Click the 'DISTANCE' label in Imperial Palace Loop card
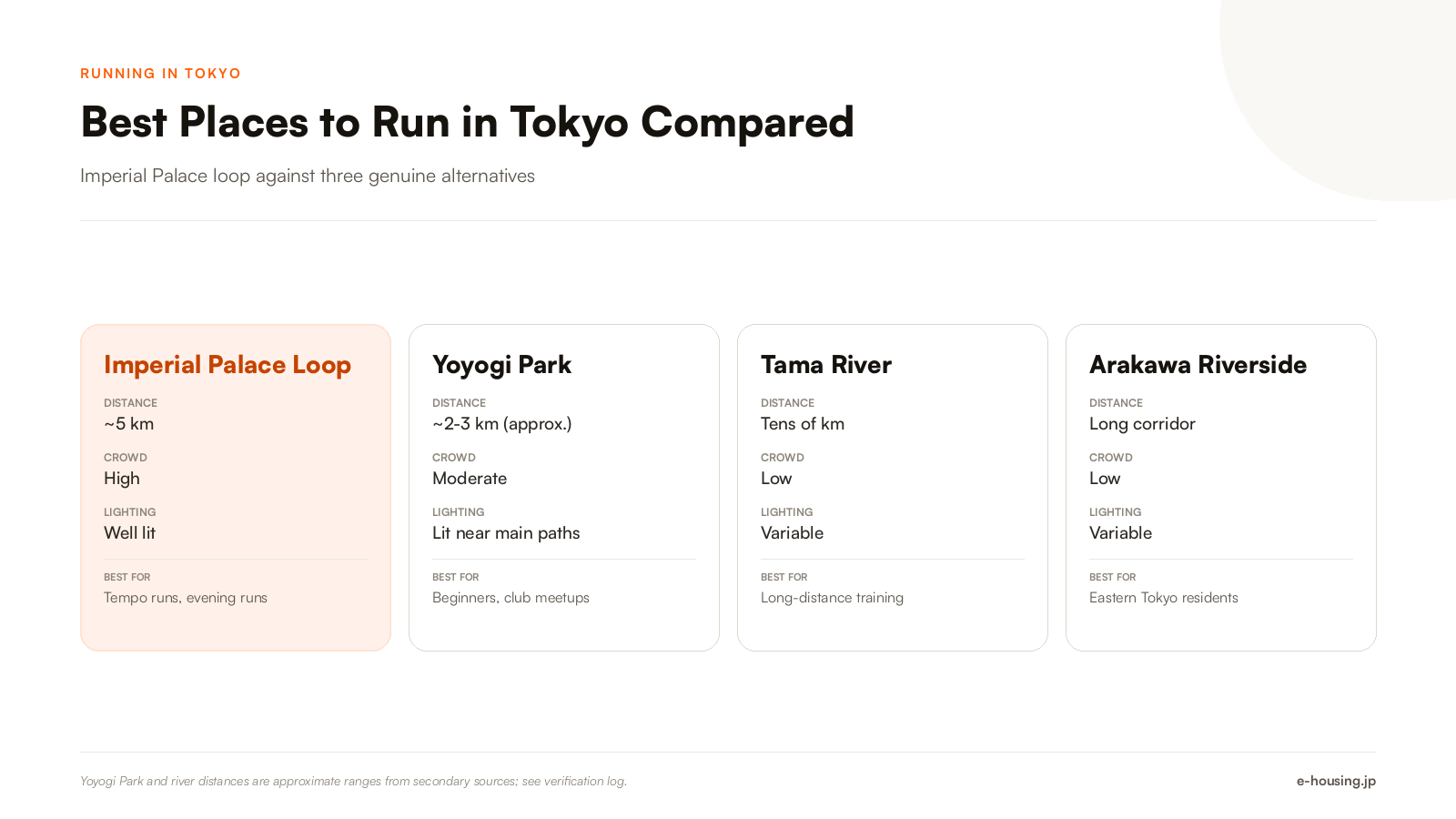 coord(130,403)
